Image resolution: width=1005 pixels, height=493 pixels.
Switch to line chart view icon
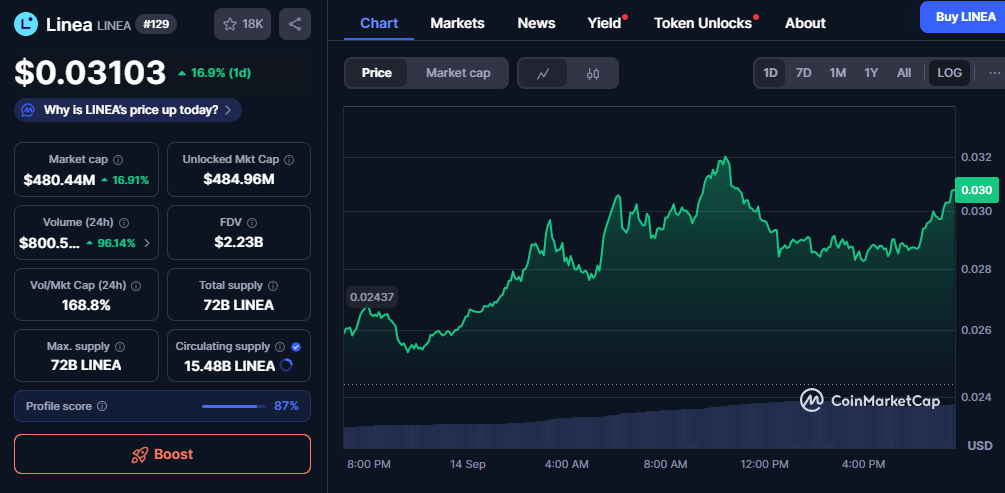[543, 73]
